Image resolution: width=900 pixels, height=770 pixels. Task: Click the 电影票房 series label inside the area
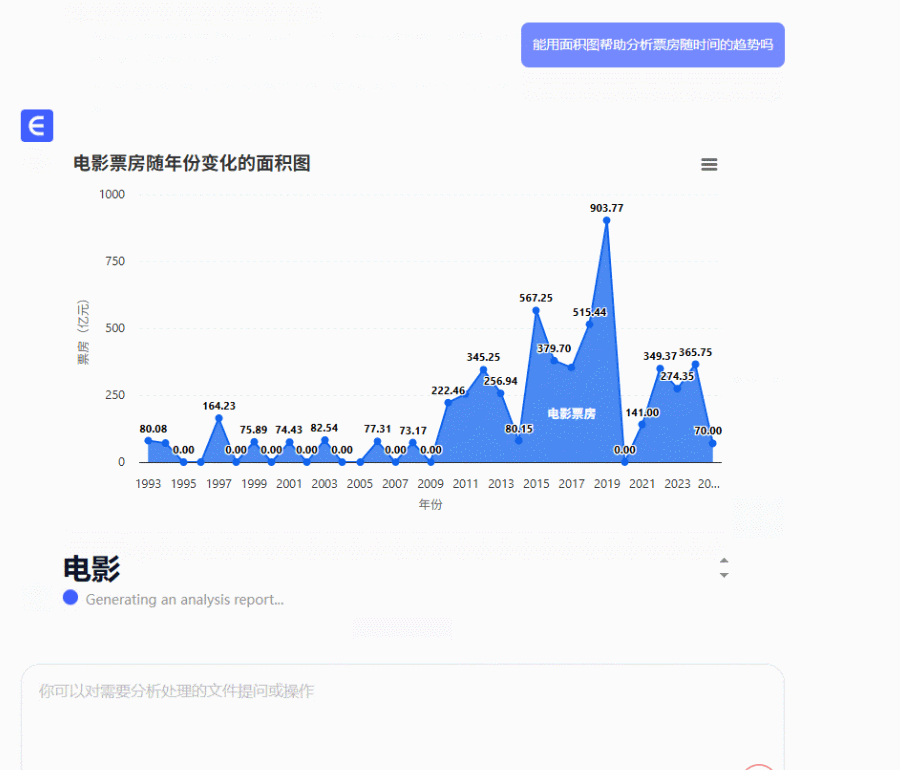click(571, 414)
